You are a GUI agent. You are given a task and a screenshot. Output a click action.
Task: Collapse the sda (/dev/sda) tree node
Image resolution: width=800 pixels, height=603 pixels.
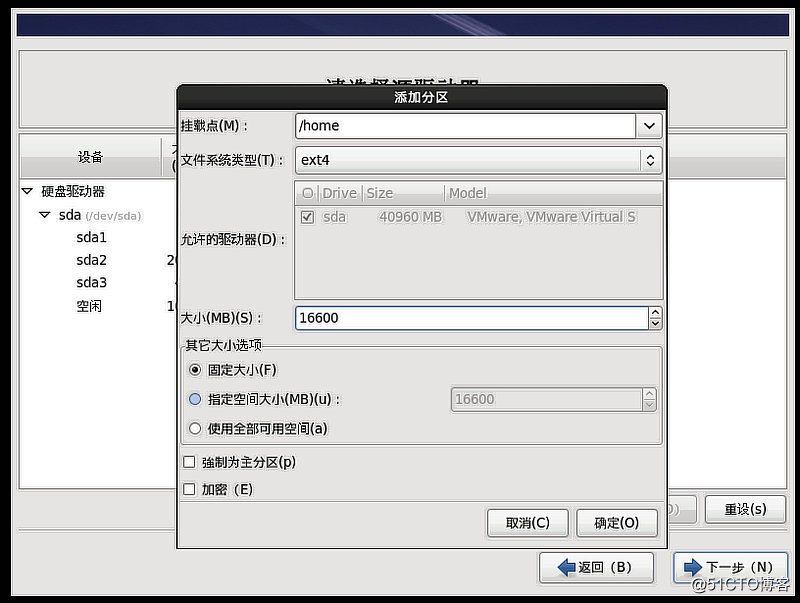click(45, 215)
